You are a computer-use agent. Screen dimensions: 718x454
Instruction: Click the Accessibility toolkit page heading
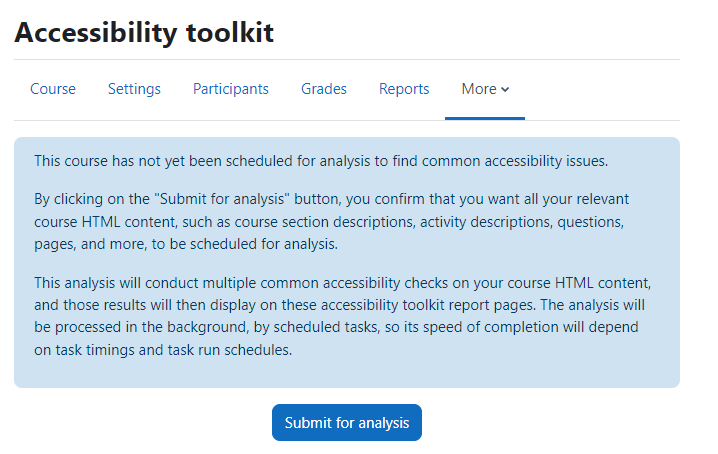pos(144,33)
